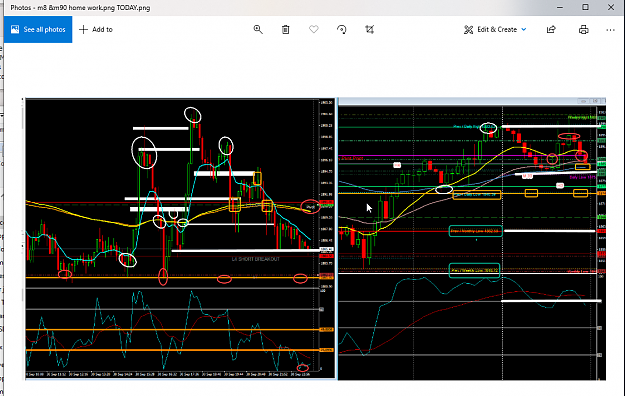
Task: Minimize the Photos window
Action: click(560, 7)
